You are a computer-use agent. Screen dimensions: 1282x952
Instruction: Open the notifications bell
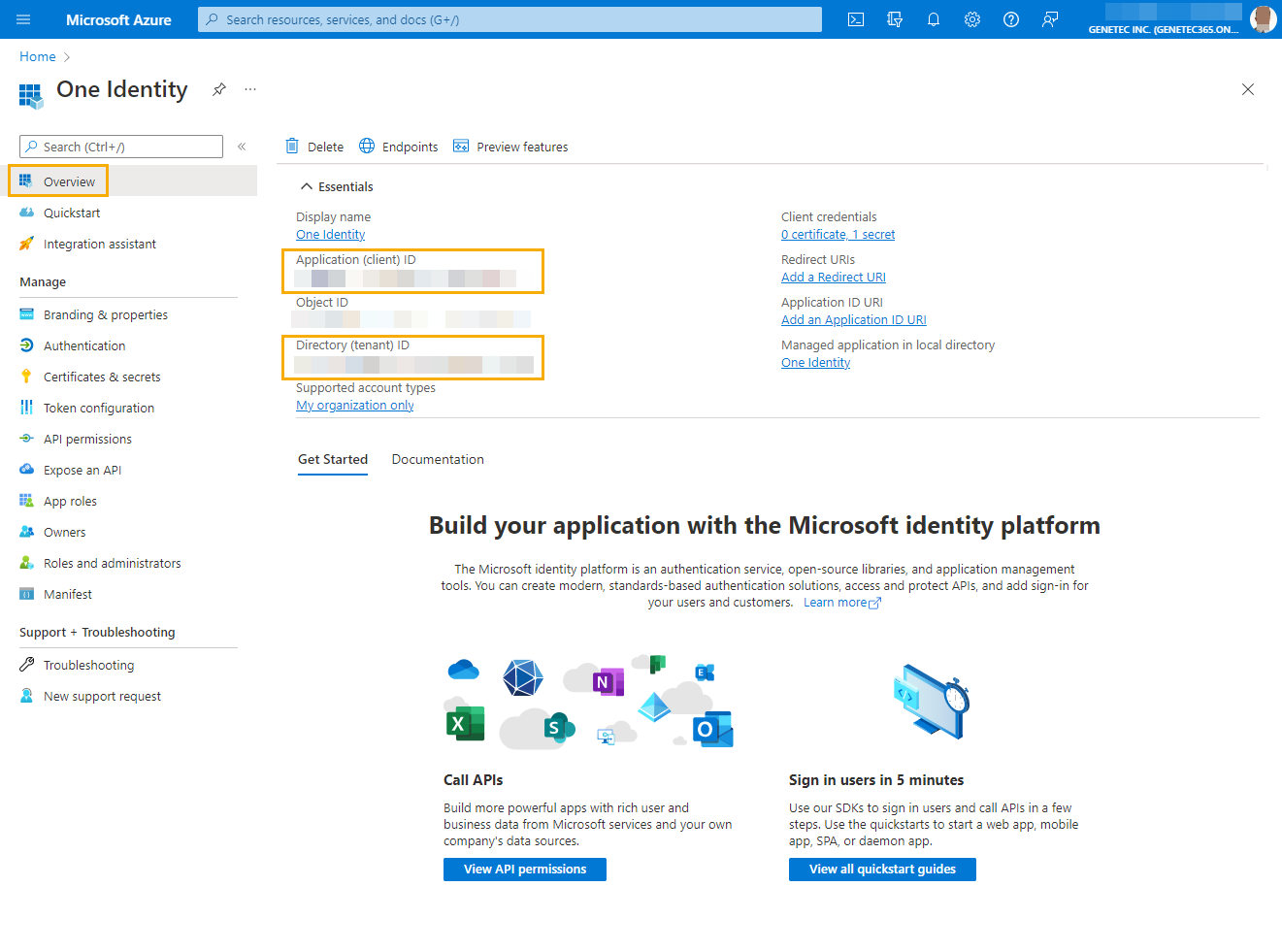[x=933, y=19]
